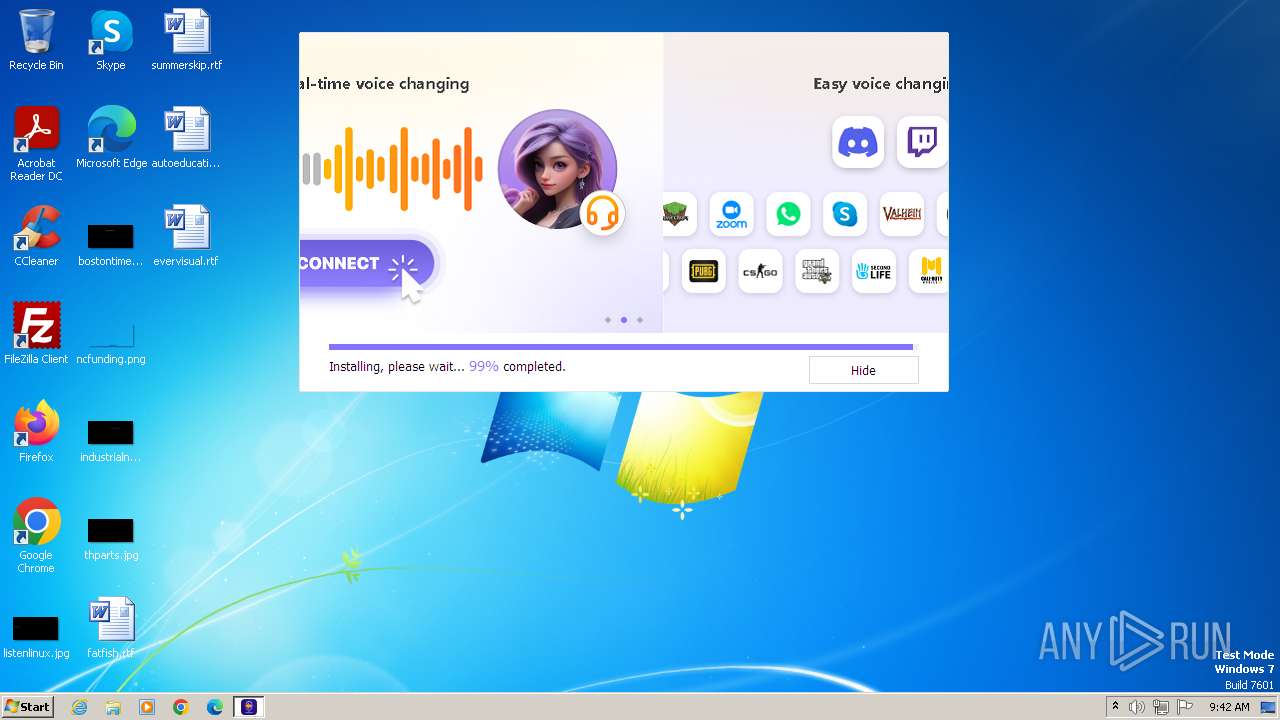Click the WhatsApp icon in installer

788,214
